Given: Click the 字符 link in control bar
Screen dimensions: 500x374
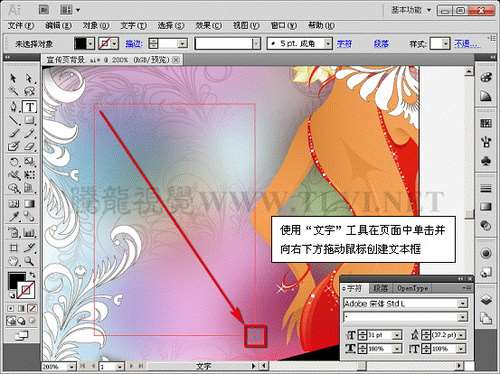Looking at the screenshot, I should point(344,44).
